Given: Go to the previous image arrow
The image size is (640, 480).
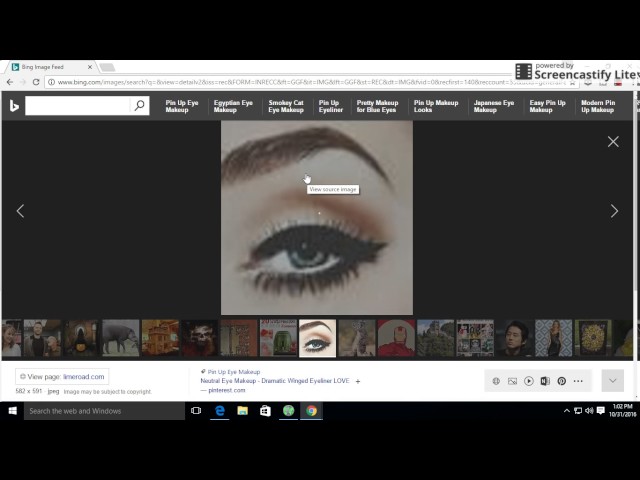Looking at the screenshot, I should tap(20, 211).
